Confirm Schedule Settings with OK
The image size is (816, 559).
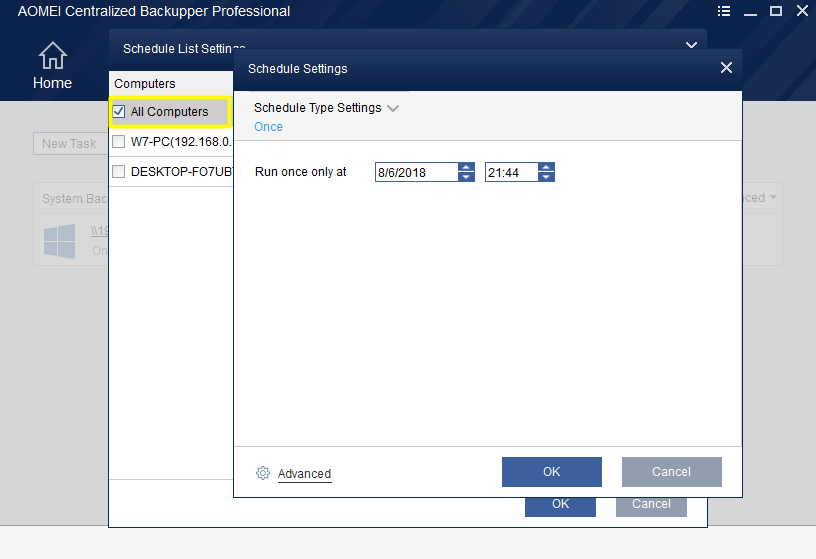pos(552,472)
